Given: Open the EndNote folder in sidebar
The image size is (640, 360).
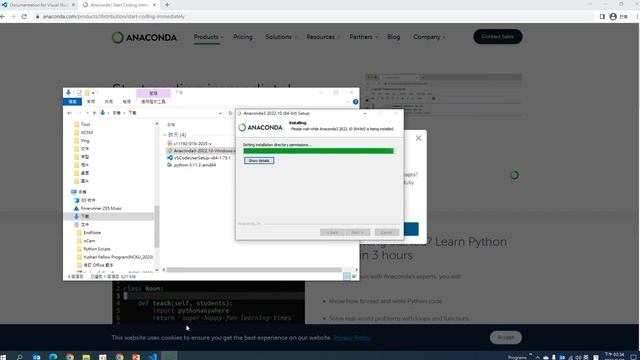Looking at the screenshot, I should tap(89, 233).
